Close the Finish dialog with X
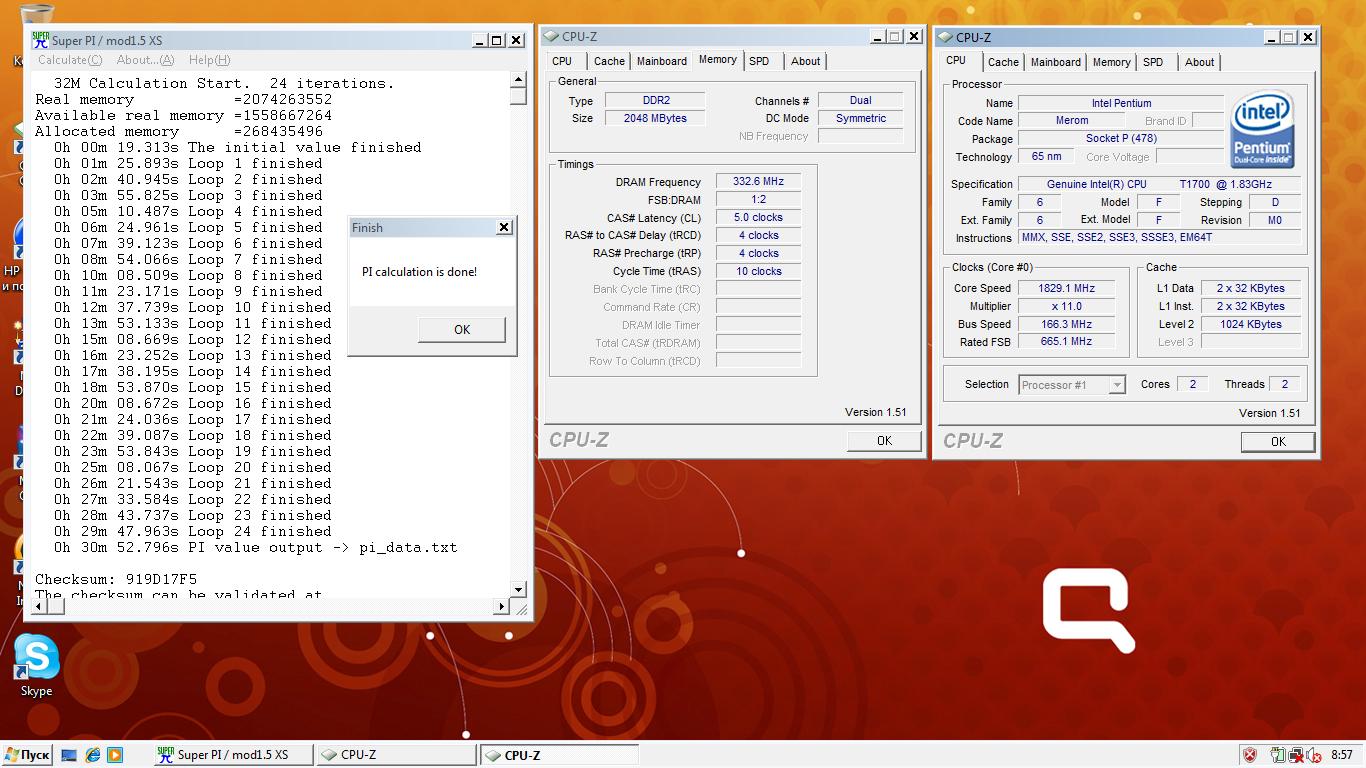 coord(504,227)
